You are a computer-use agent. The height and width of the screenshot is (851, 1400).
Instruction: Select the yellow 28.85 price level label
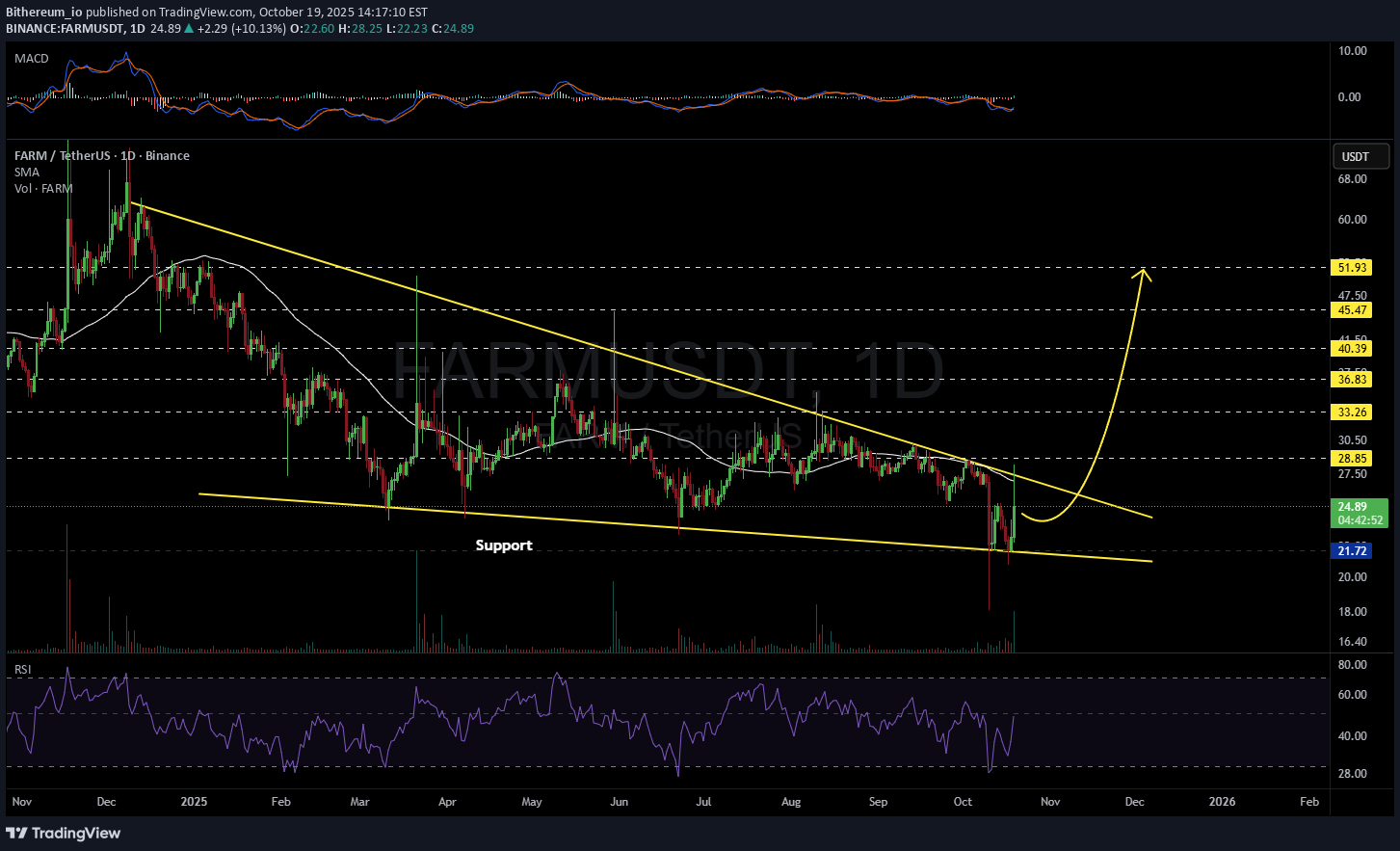pos(1352,459)
